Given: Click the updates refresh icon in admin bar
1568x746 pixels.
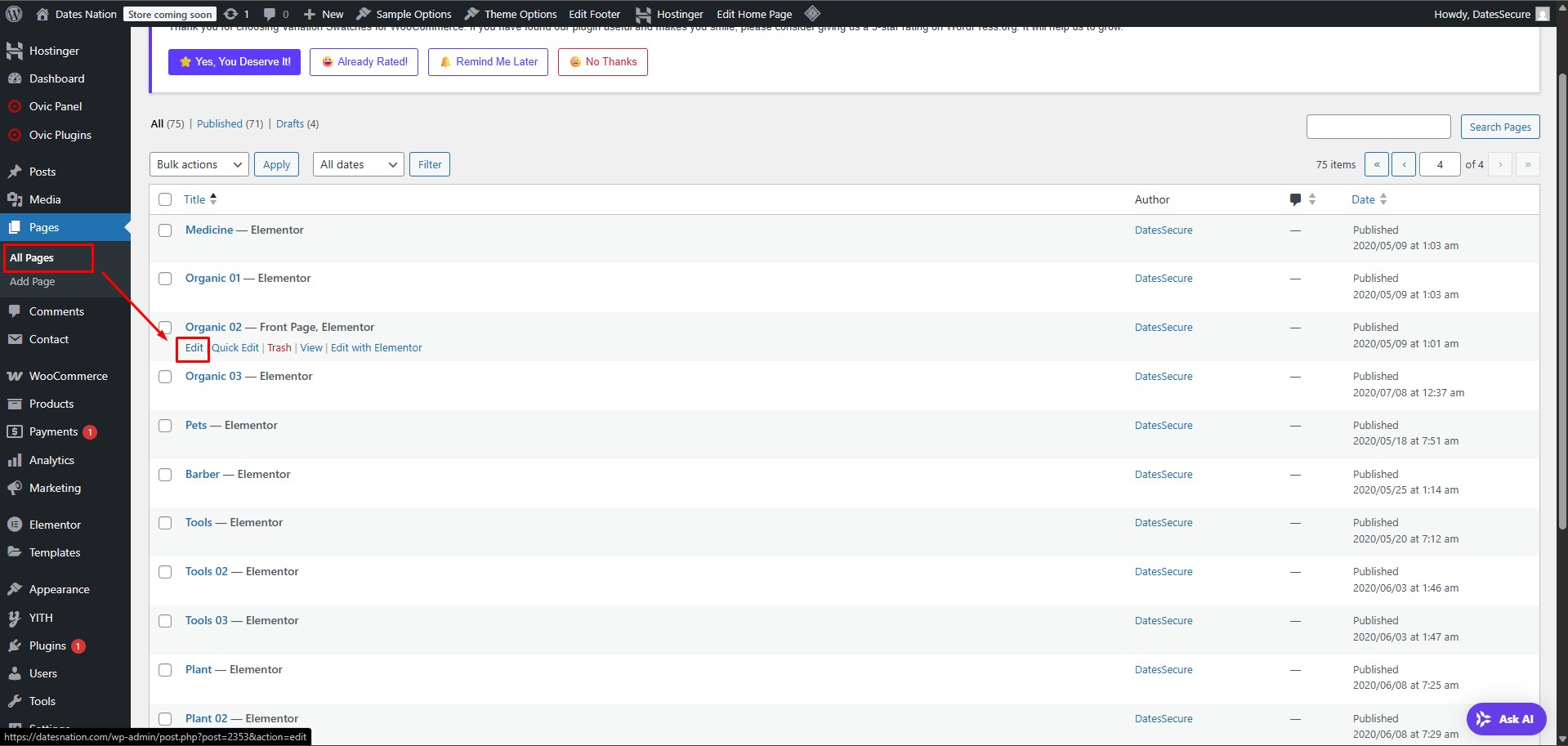Looking at the screenshot, I should pyautogui.click(x=231, y=14).
